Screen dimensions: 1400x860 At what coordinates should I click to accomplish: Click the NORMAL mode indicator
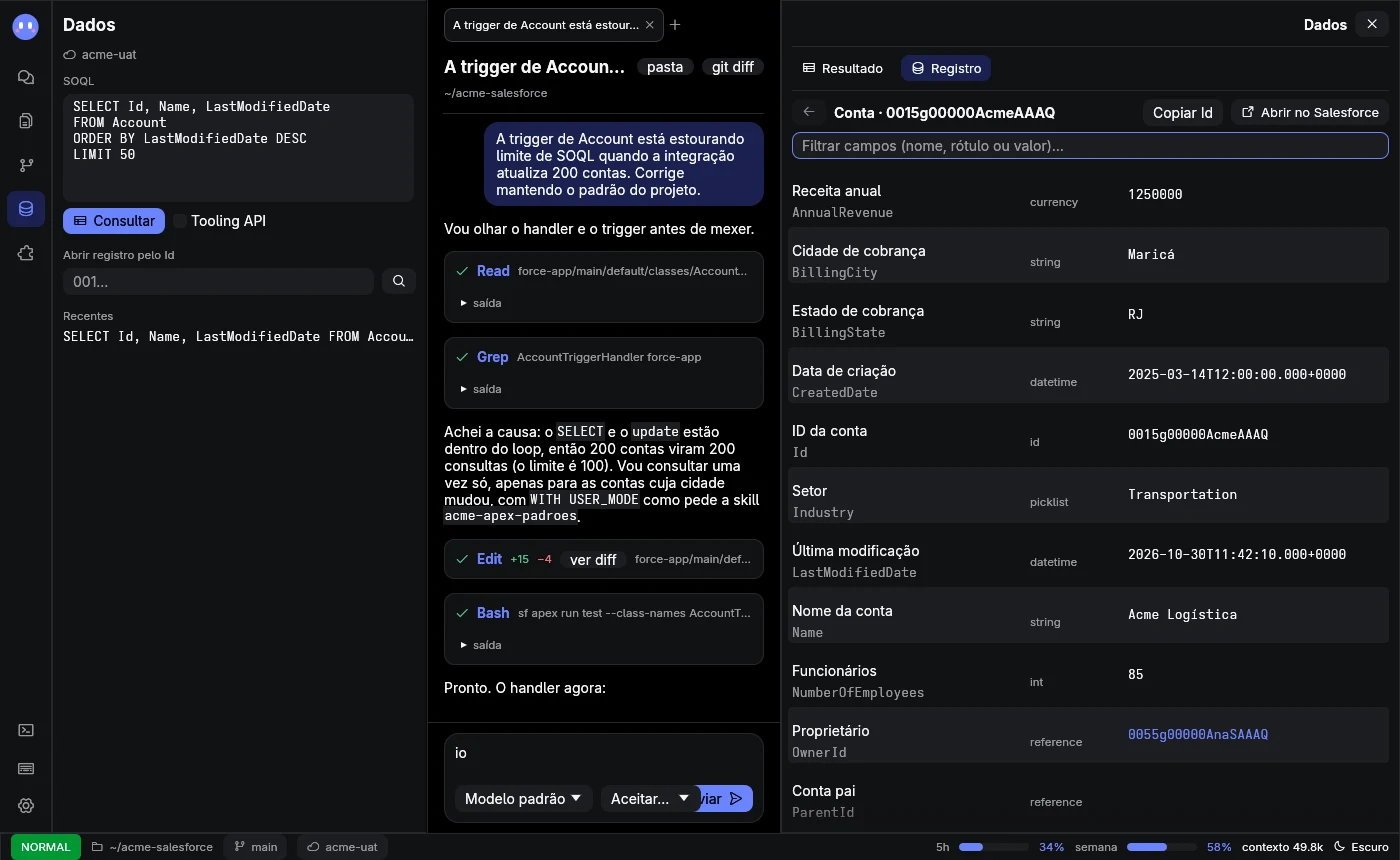pos(46,847)
